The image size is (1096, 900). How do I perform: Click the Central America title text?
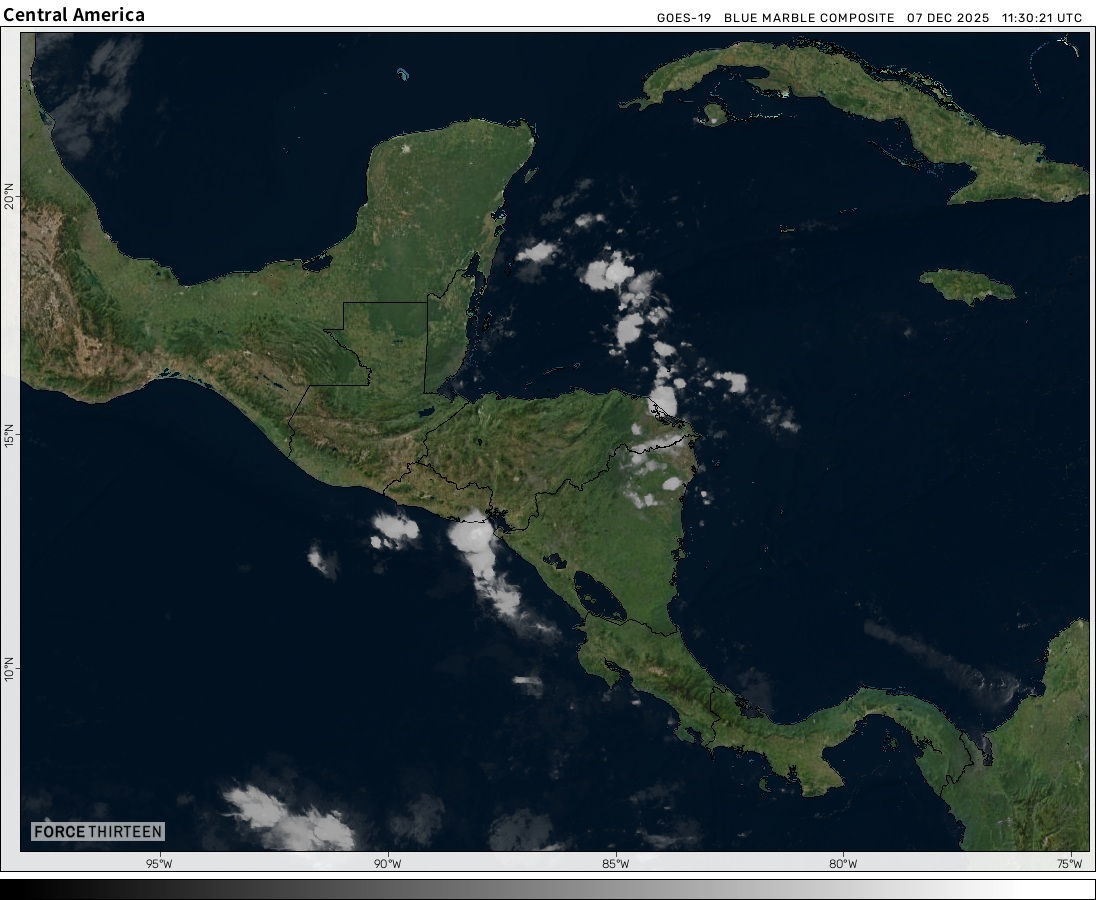click(74, 15)
